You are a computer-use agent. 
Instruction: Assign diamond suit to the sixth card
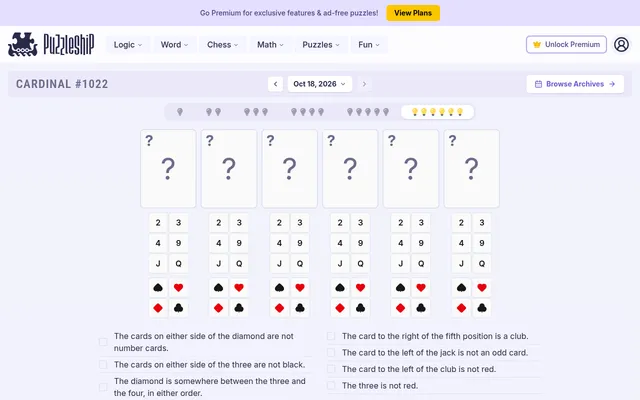[461, 308]
